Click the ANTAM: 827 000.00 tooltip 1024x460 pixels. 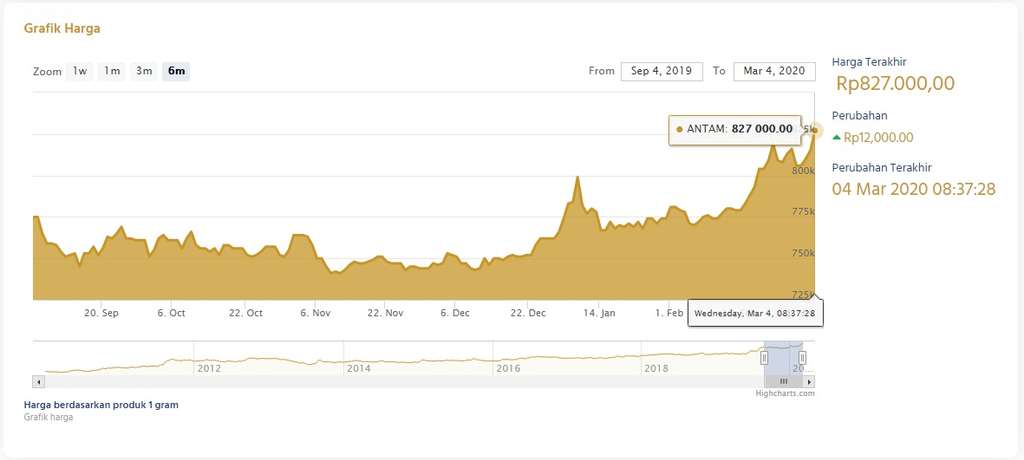click(x=735, y=129)
